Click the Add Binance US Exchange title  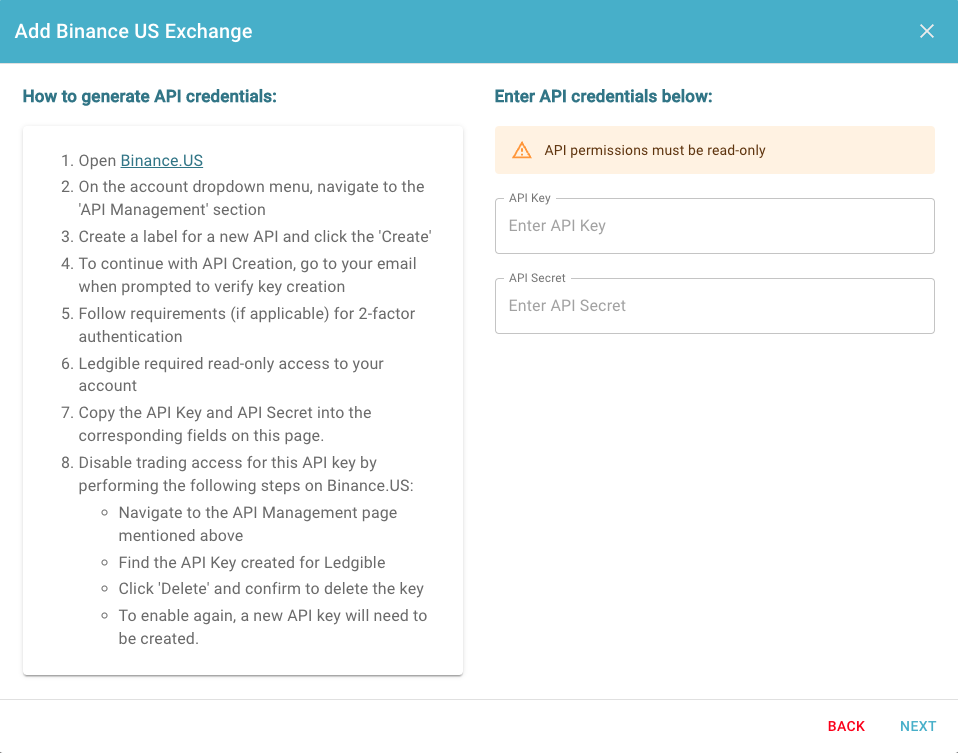point(133,31)
